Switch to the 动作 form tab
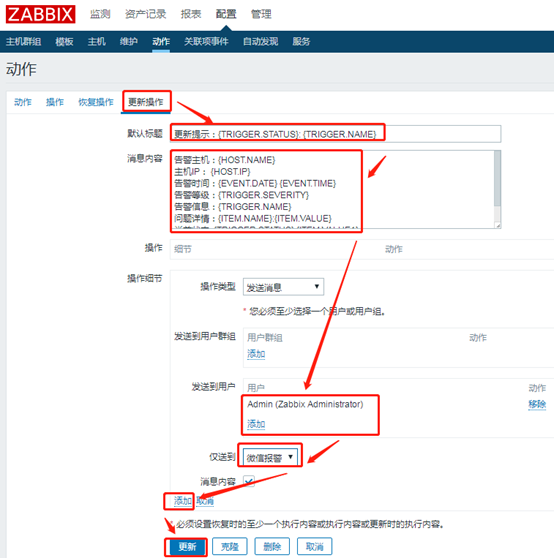Screen dimensions: 554x558 click(23, 102)
